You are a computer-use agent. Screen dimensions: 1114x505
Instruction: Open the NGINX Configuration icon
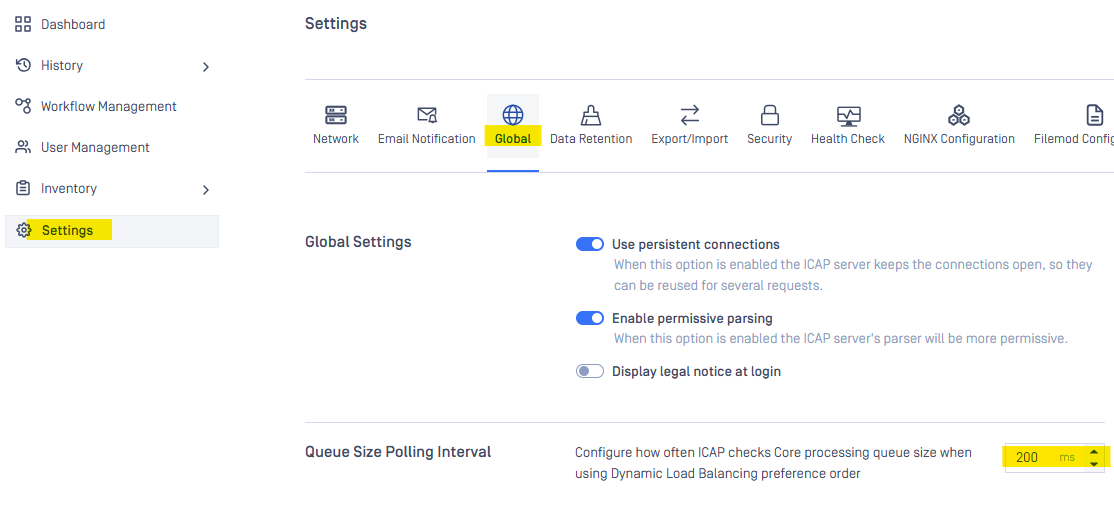(959, 115)
